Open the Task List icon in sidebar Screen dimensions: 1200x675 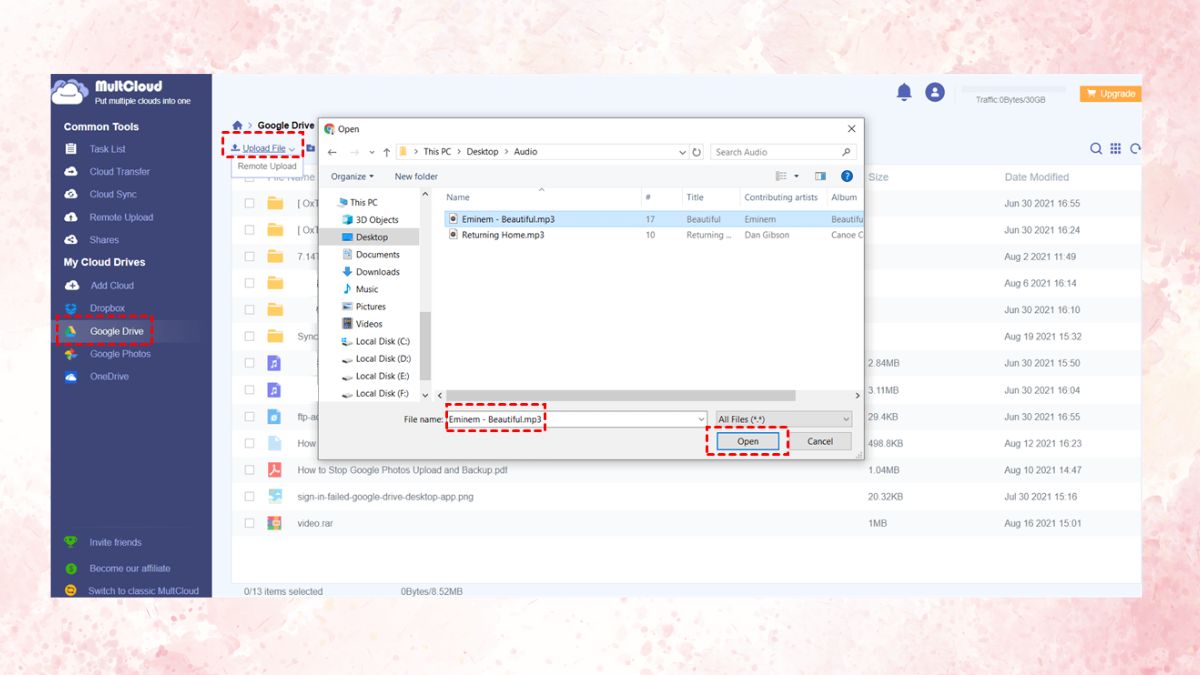(x=71, y=149)
